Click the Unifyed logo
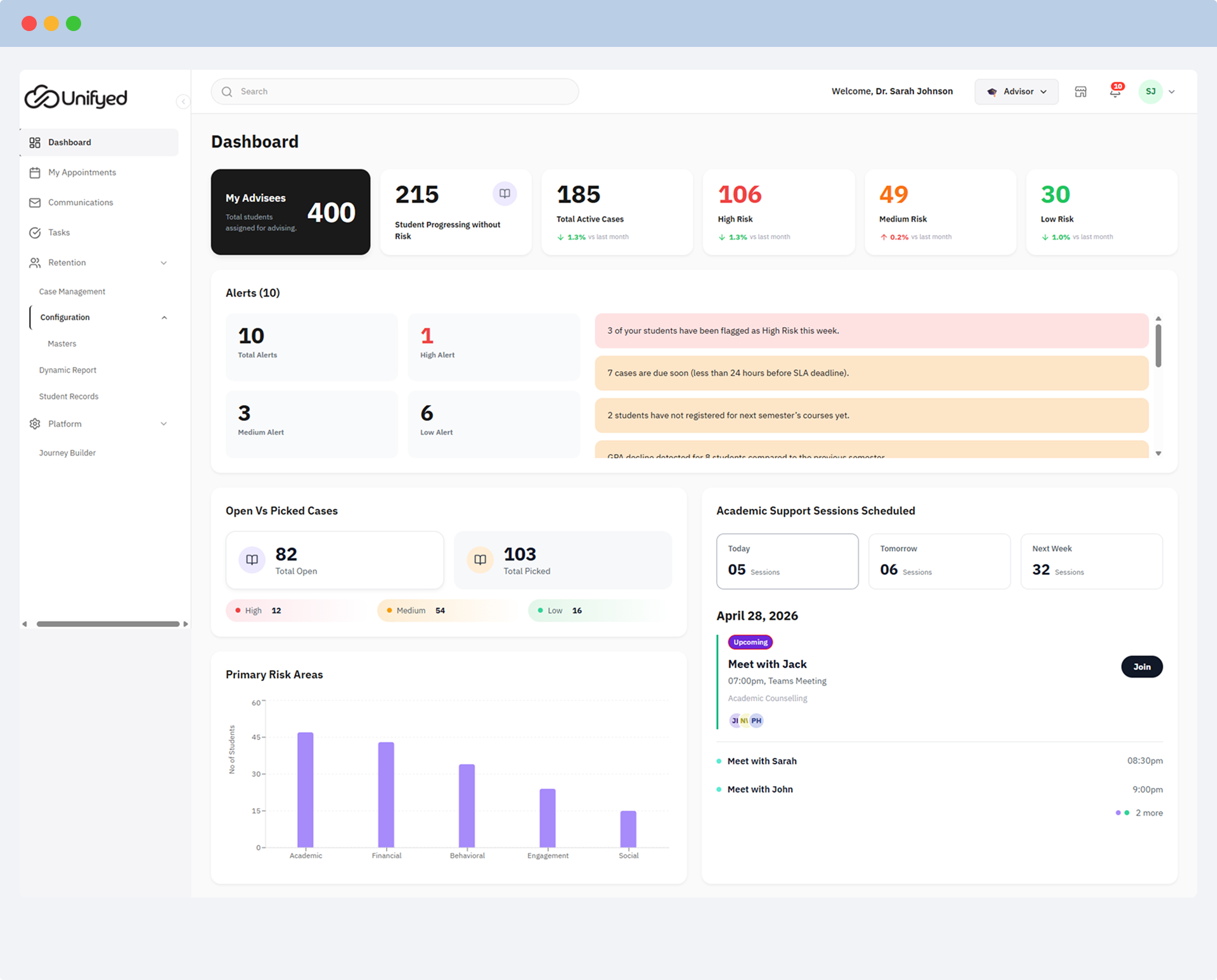This screenshot has height=980, width=1217. coord(76,97)
